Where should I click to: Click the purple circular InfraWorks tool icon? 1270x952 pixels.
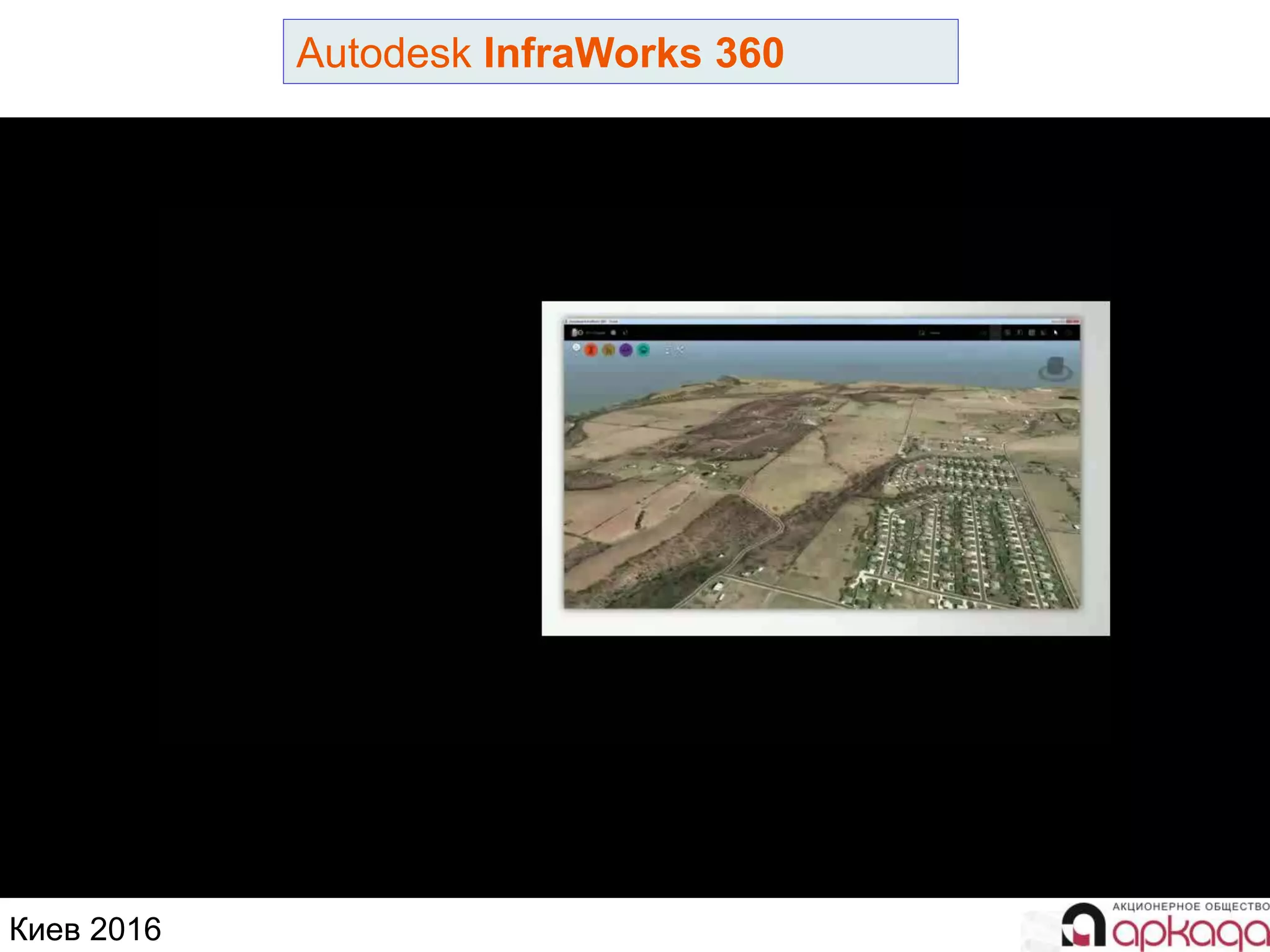(x=626, y=350)
